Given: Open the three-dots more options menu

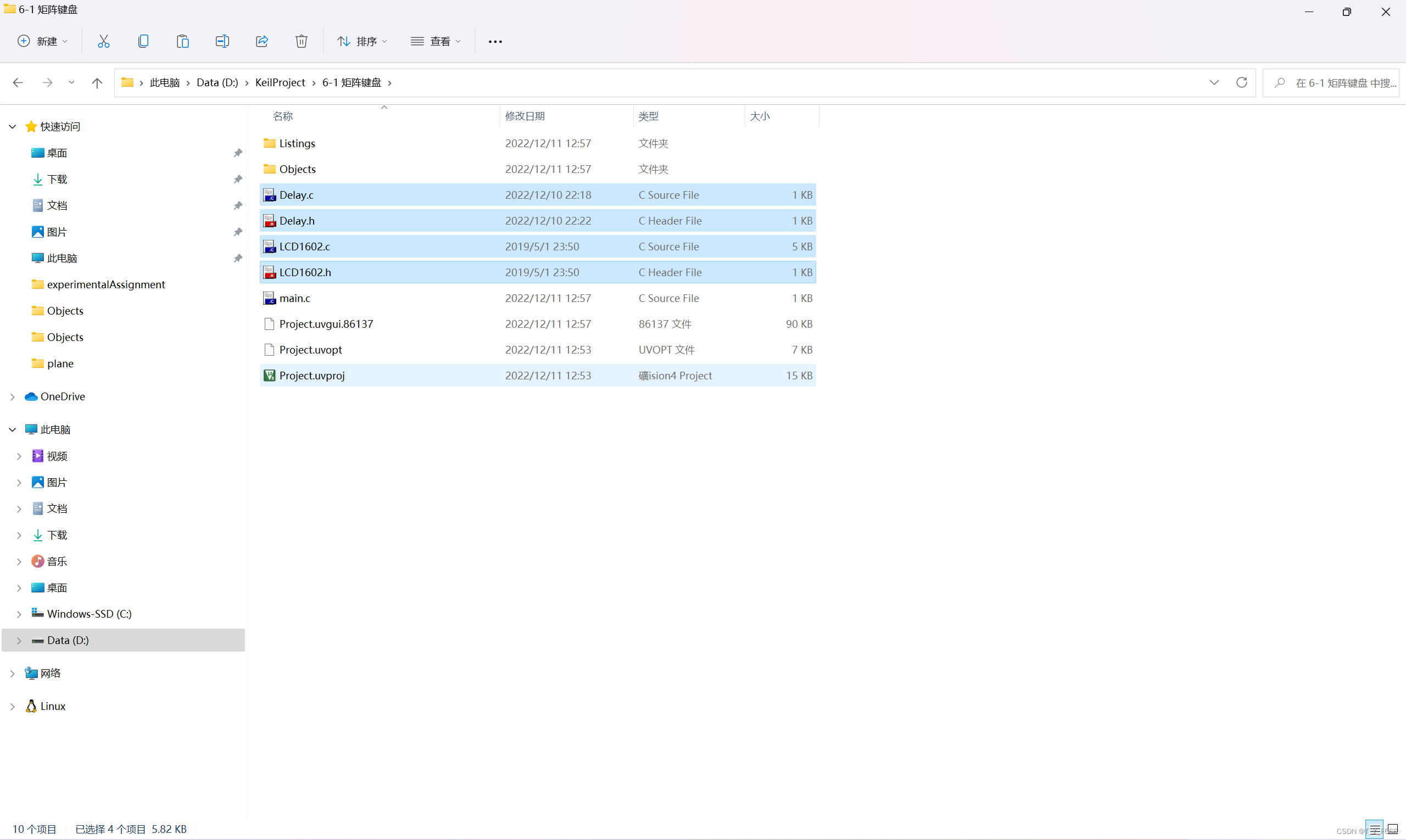Looking at the screenshot, I should (x=495, y=41).
